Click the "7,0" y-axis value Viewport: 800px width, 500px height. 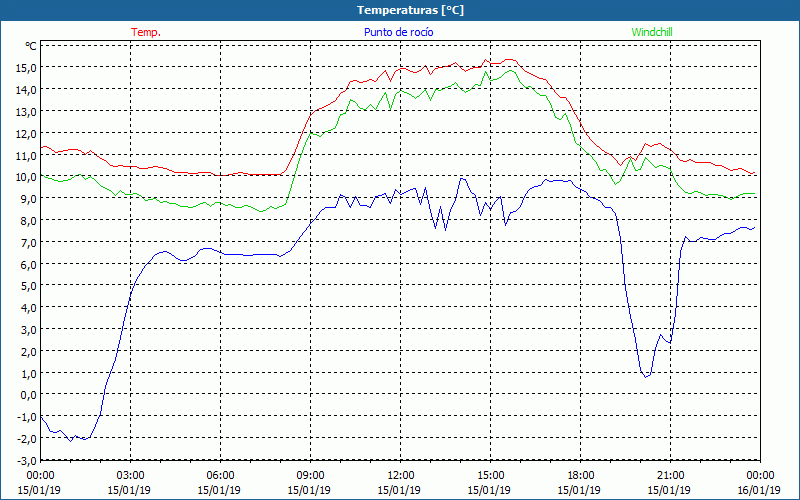point(29,243)
